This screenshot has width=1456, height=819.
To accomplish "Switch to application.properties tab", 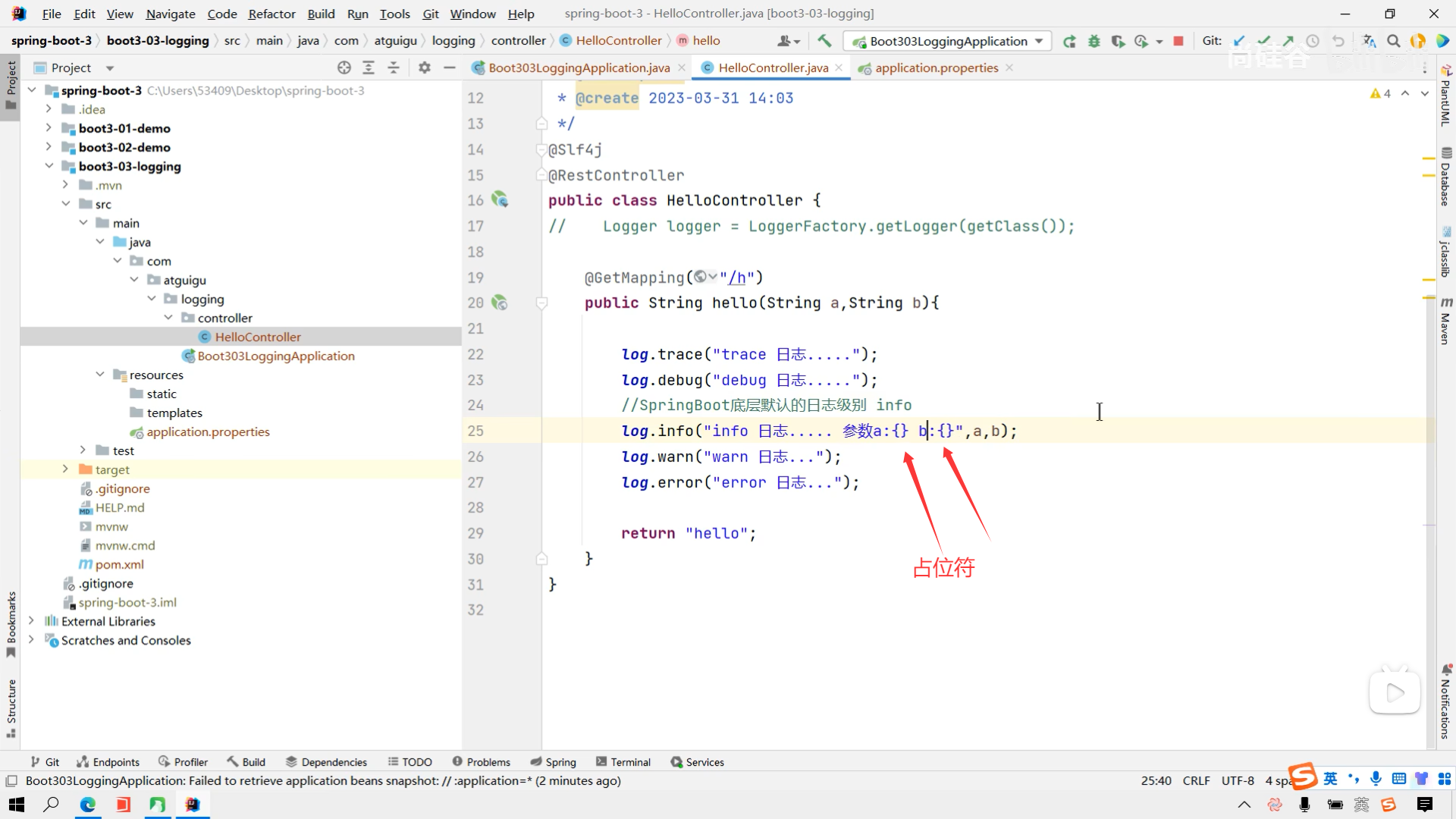I will pyautogui.click(x=936, y=67).
